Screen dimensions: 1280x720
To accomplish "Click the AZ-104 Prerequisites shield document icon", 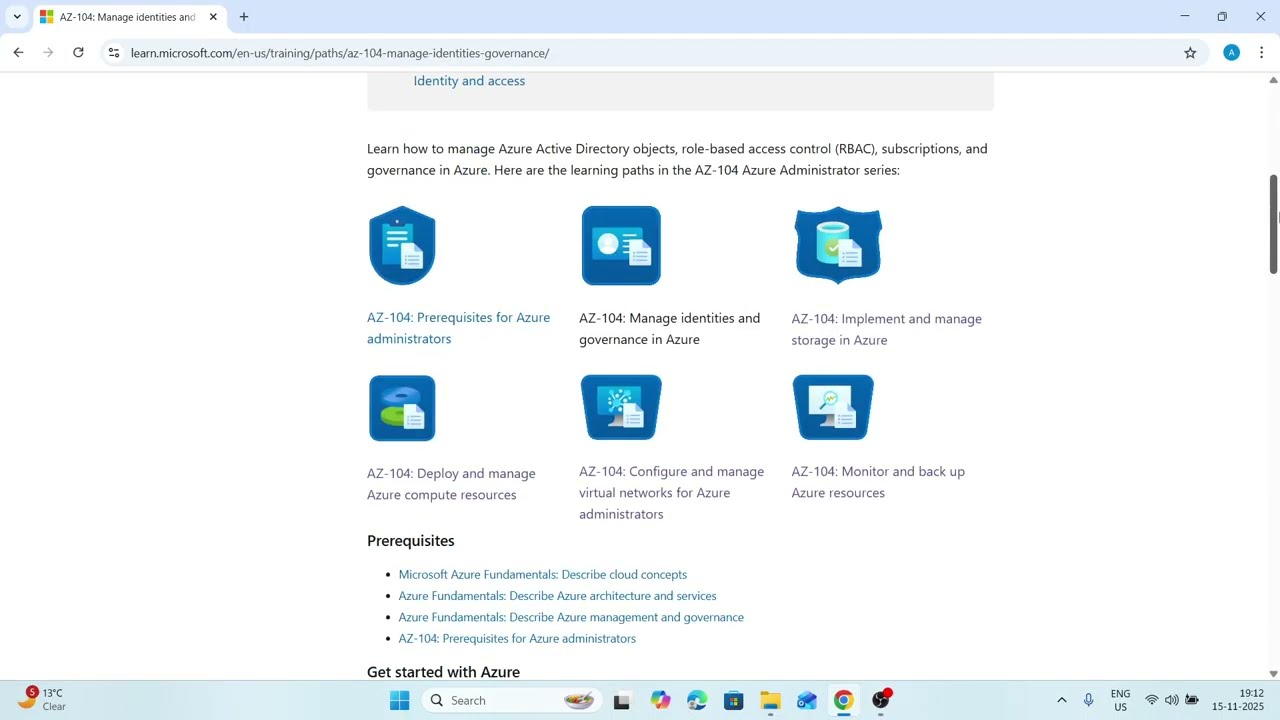I will pos(402,246).
